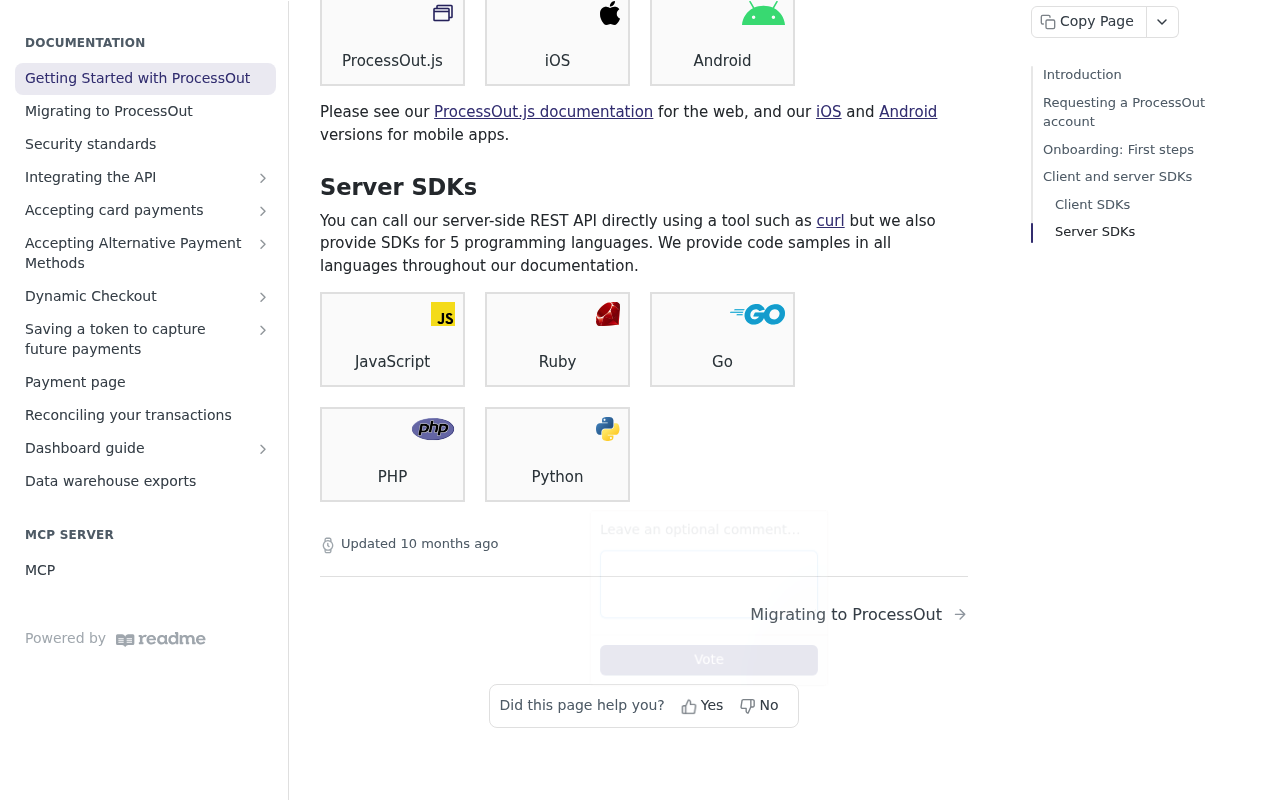The width and height of the screenshot is (1280, 800).
Task: Click the ProcessOut.js window icon
Action: click(x=443, y=13)
